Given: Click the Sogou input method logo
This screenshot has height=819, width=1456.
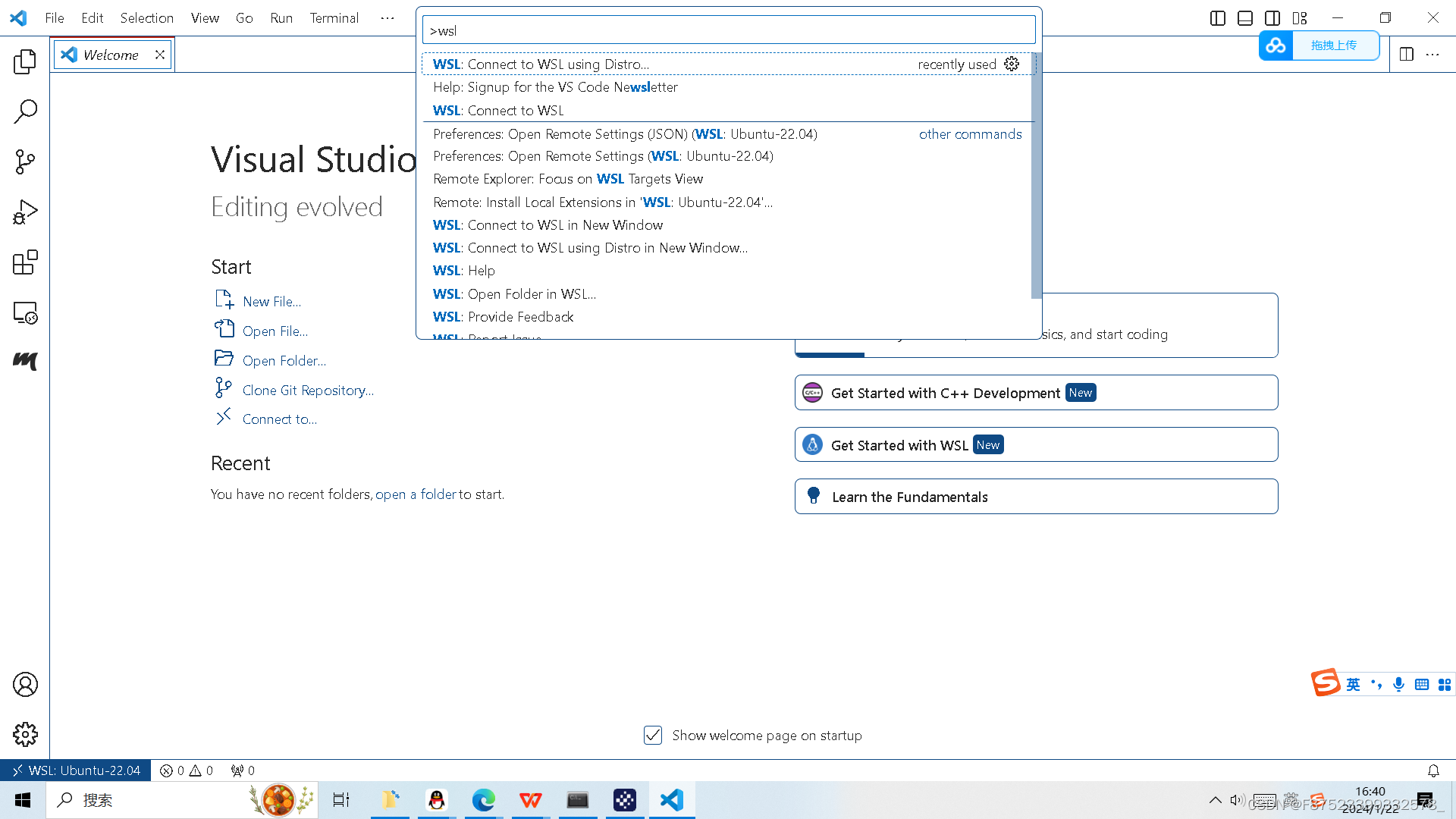Looking at the screenshot, I should point(1326,683).
